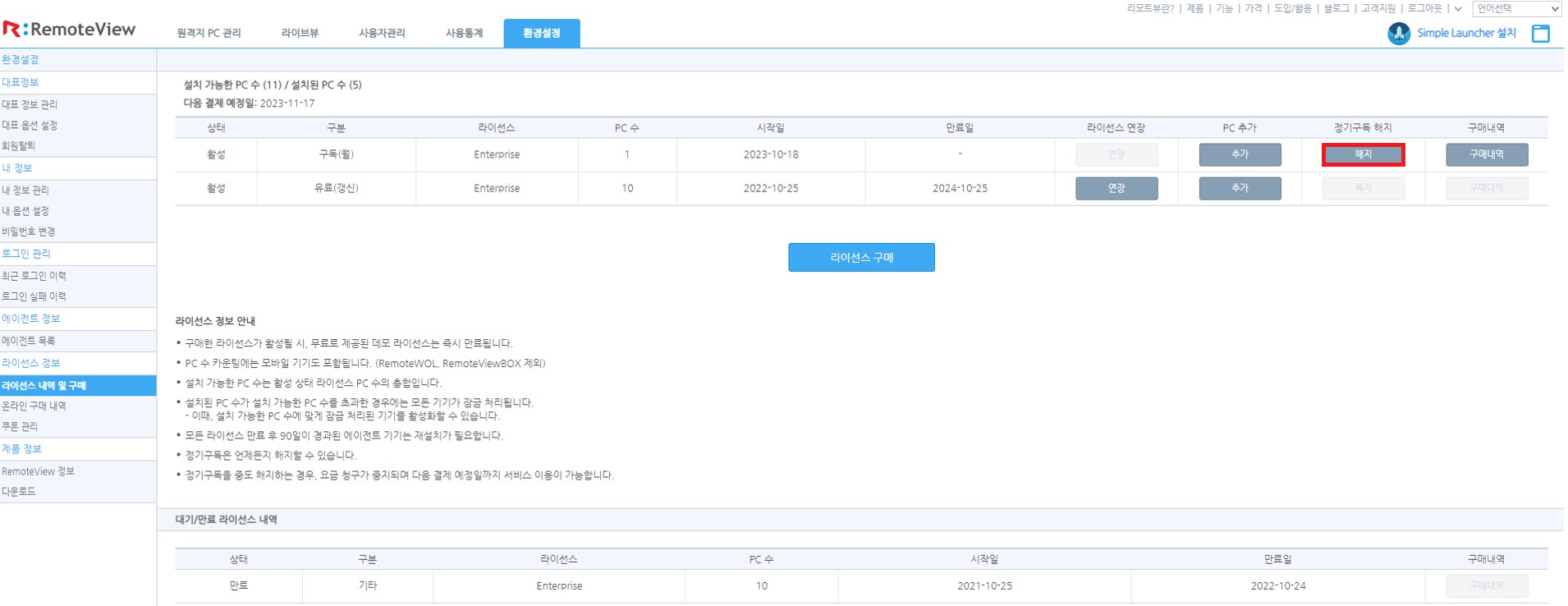
Task: Open 비밀번호 변경 in the sidebar
Action: 29,232
